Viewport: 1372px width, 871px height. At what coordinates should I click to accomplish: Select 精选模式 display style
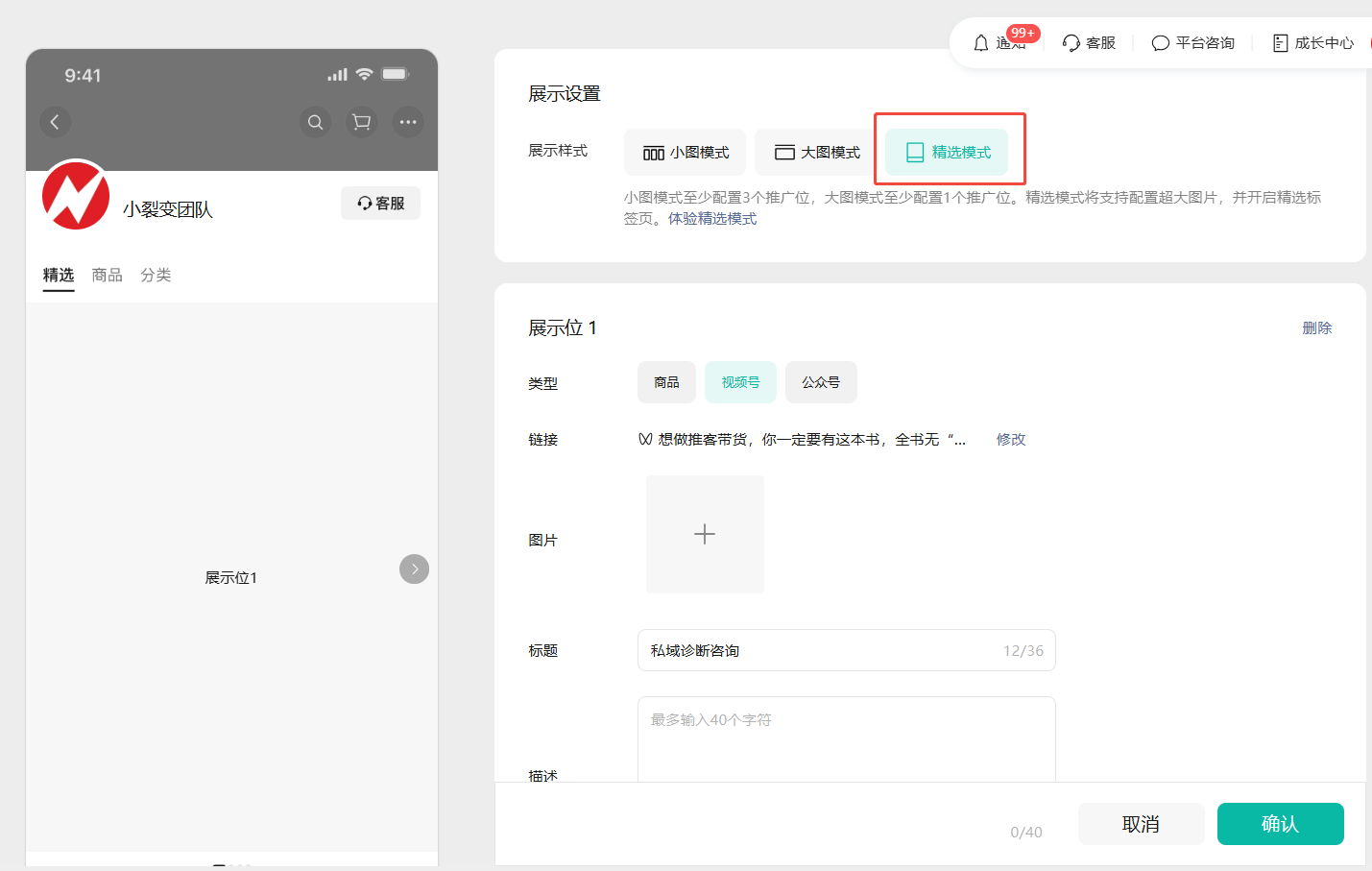click(948, 153)
